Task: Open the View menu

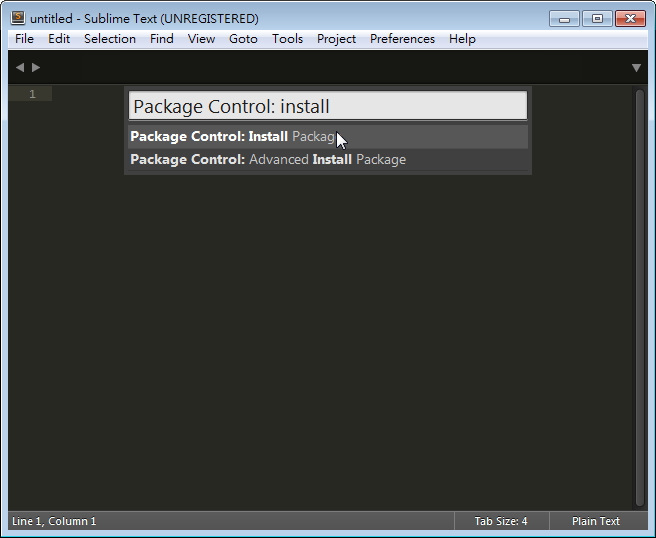Action: (201, 39)
